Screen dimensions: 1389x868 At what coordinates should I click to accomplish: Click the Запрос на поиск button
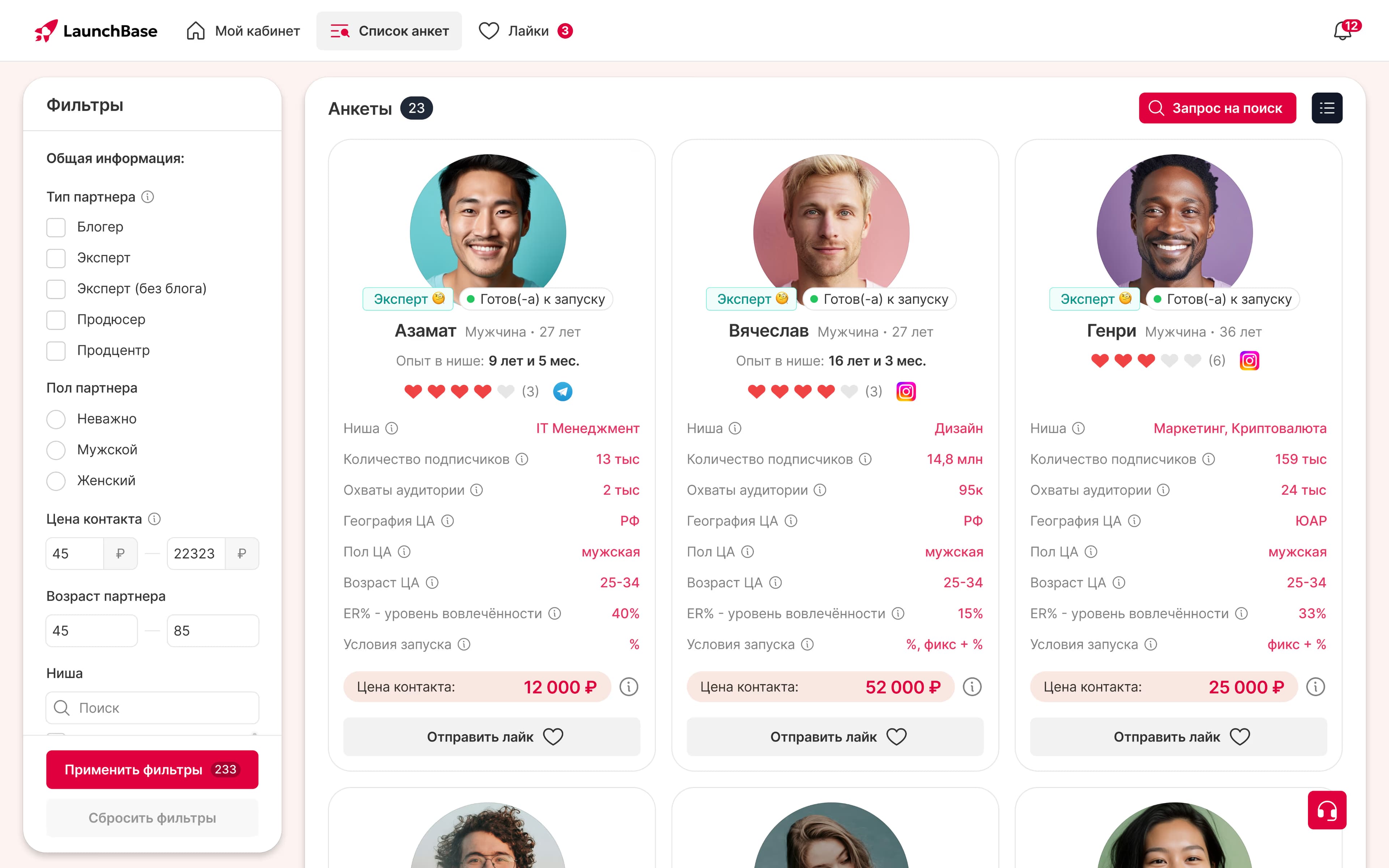click(x=1217, y=108)
